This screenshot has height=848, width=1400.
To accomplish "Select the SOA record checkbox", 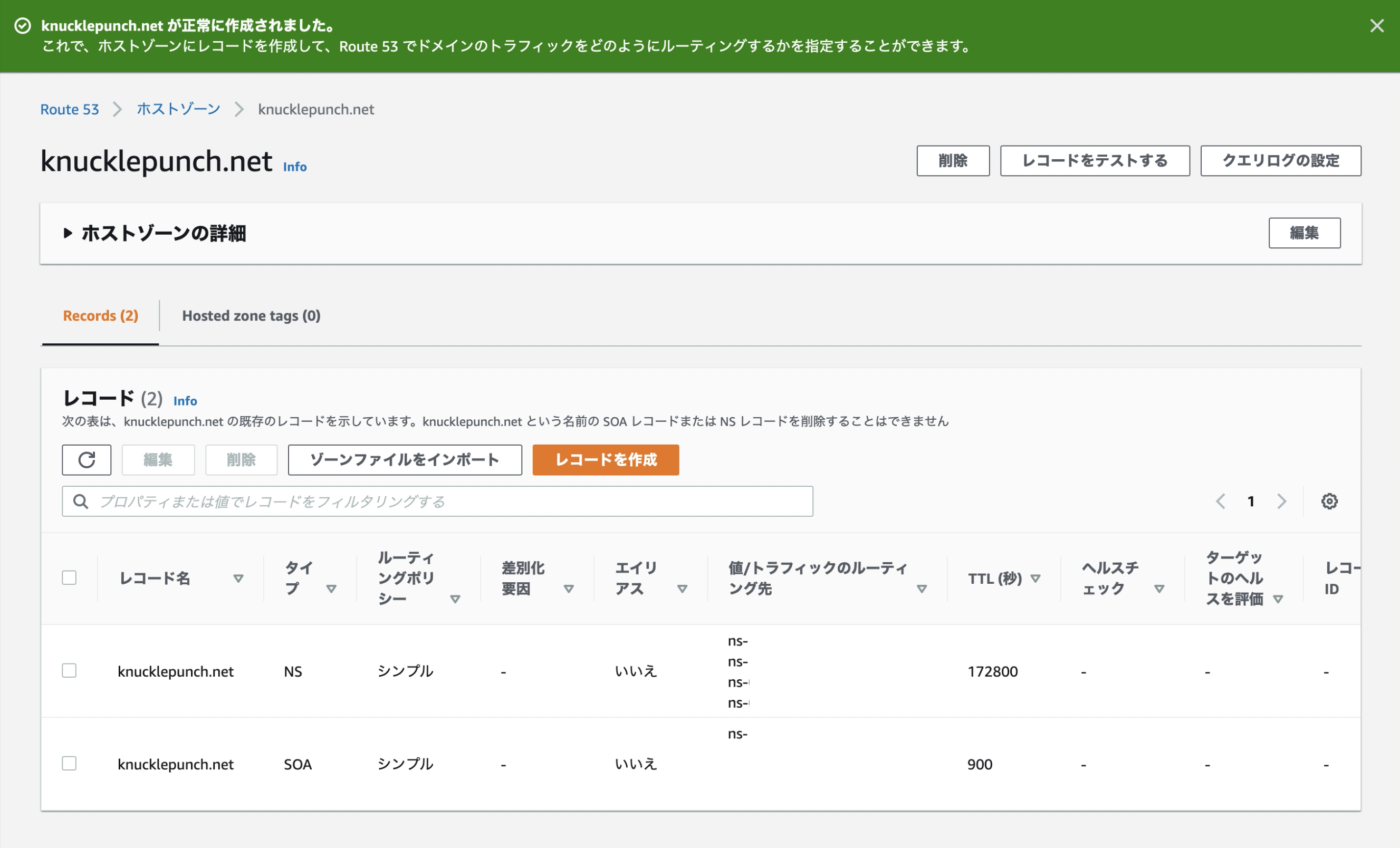I will 69,764.
